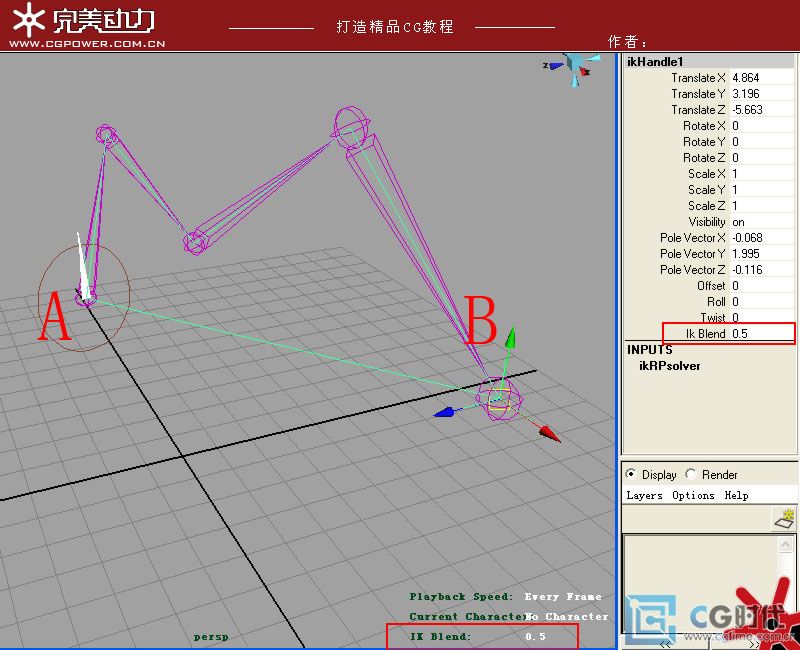
Task: Select the Ik Blend attribute label
Action: 706,334
